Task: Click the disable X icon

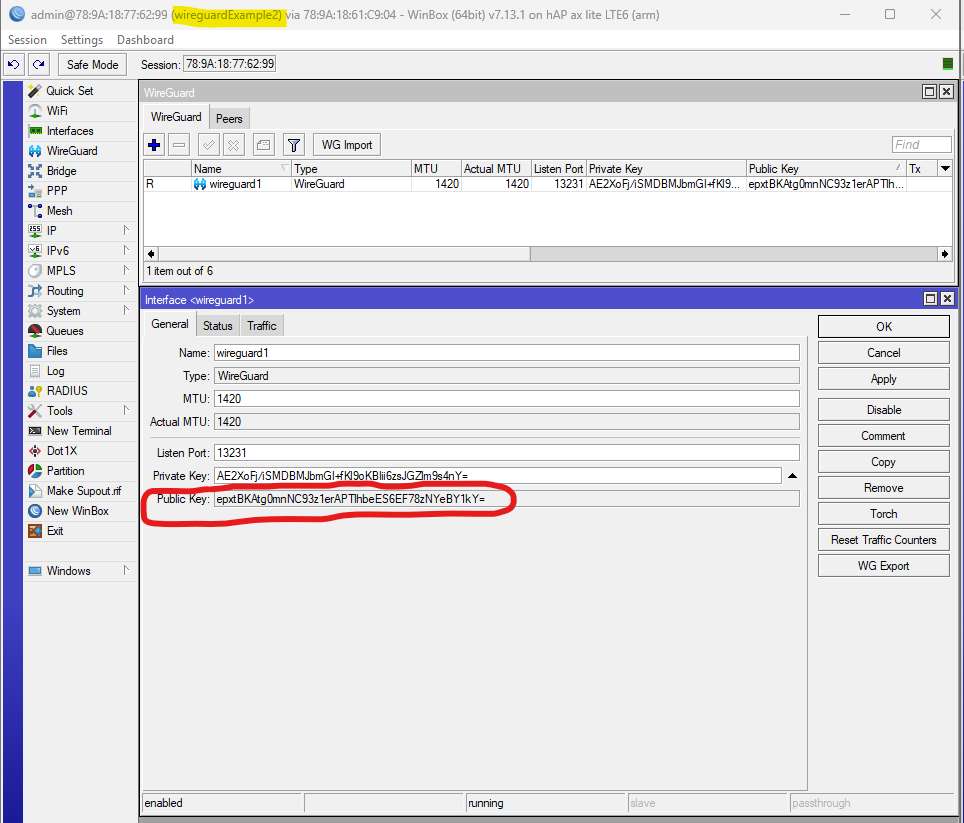Action: (234, 145)
